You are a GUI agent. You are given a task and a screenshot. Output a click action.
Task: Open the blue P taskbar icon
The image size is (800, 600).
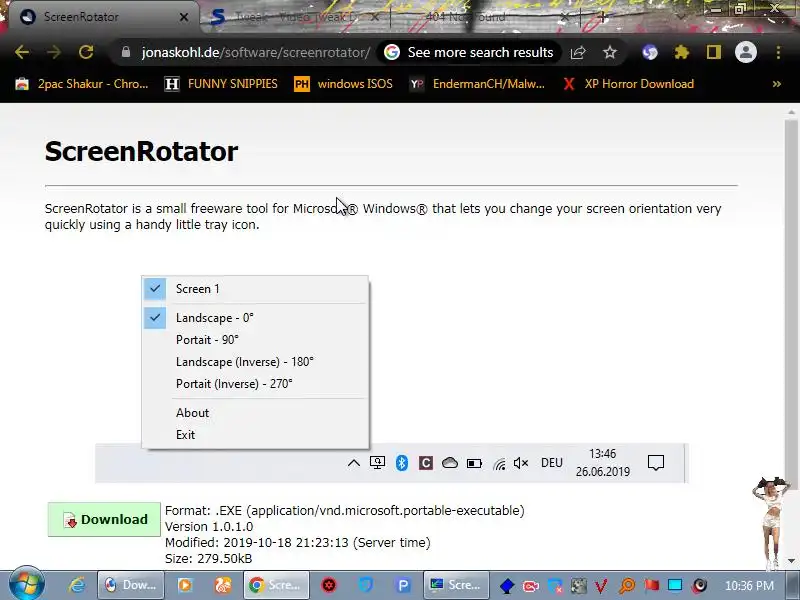tap(403, 585)
